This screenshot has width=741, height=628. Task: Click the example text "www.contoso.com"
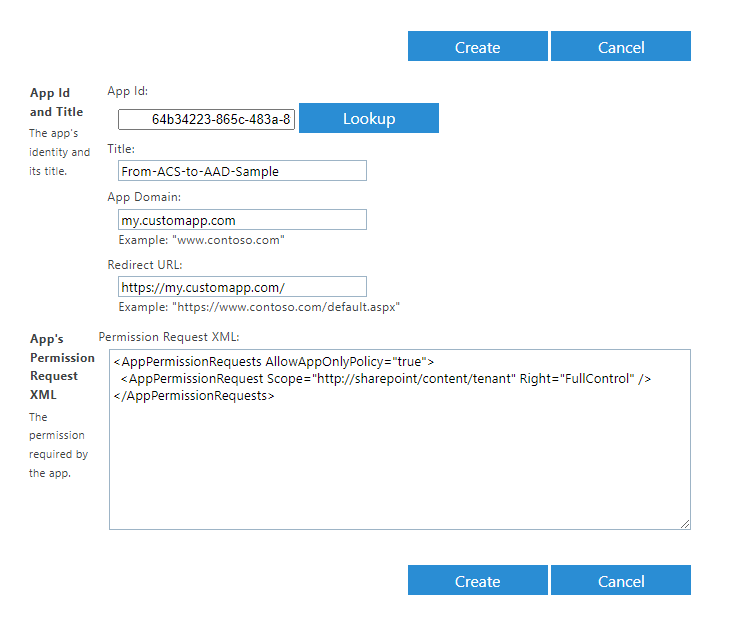click(201, 240)
